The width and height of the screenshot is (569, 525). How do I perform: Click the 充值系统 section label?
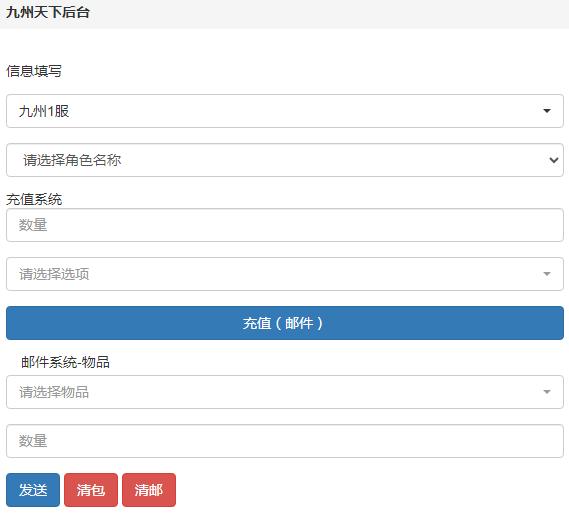34,199
